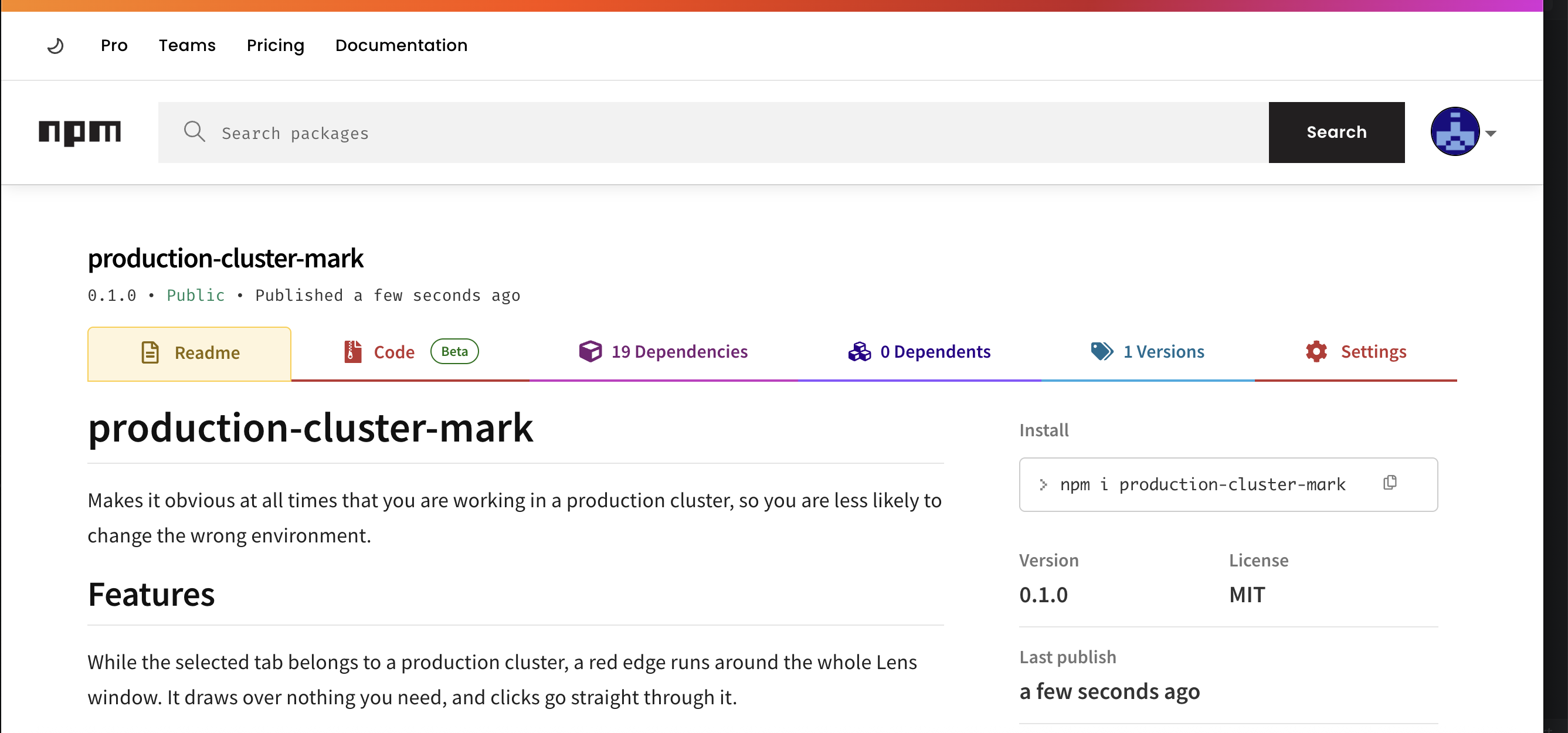
Task: Click the Version label in the sidebar
Action: pyautogui.click(x=1049, y=561)
